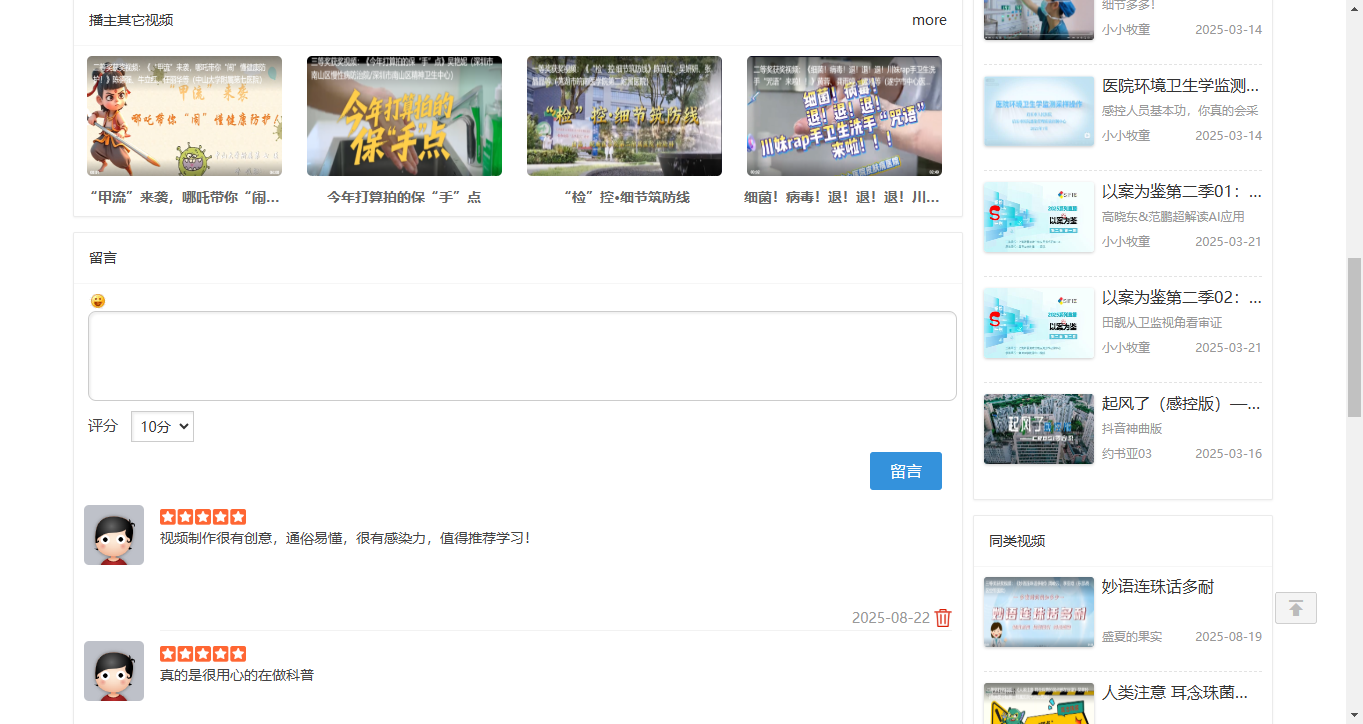
Task: Open the emoji picker above the comment box
Action: [x=97, y=299]
